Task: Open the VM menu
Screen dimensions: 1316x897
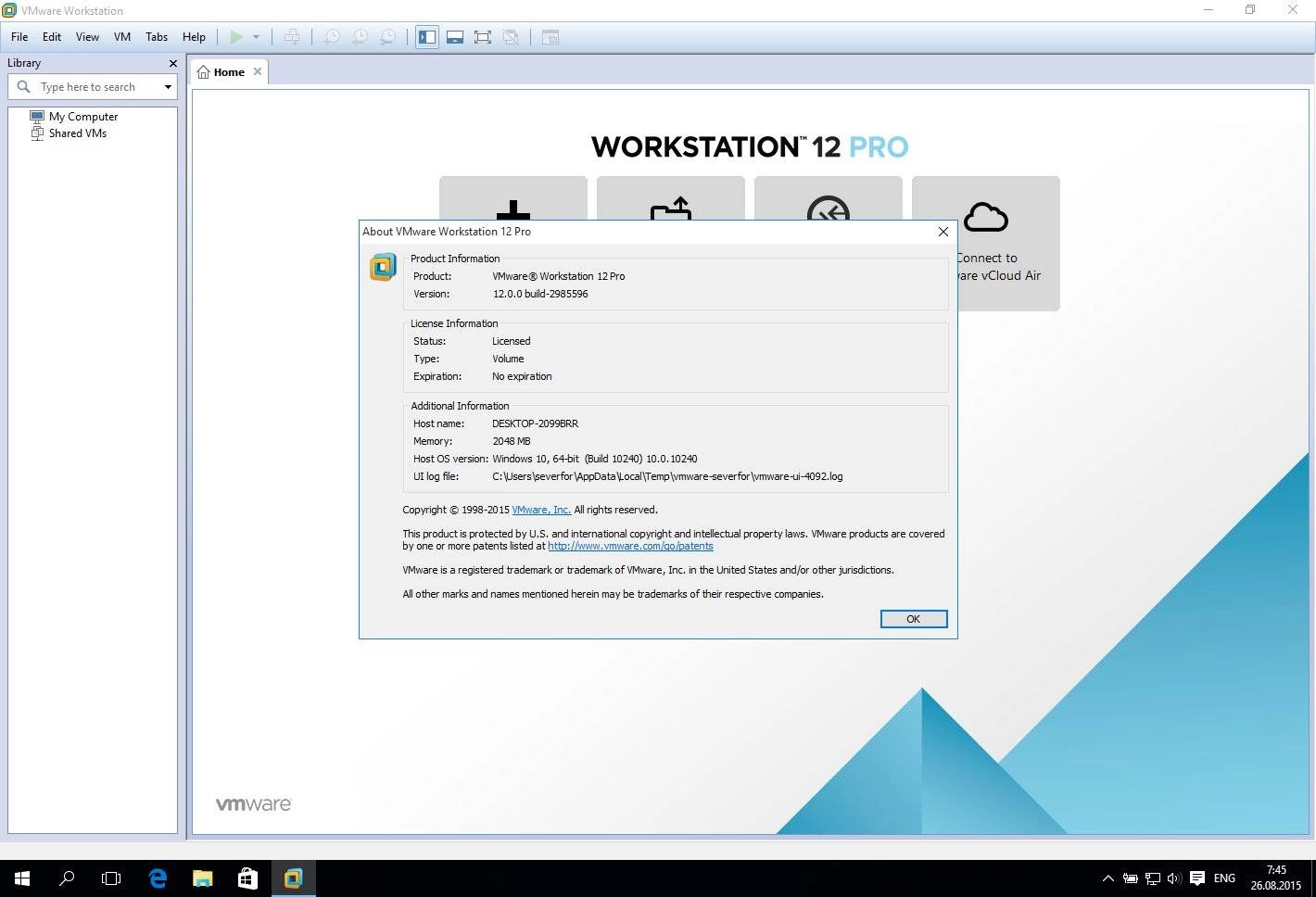Action: [122, 37]
